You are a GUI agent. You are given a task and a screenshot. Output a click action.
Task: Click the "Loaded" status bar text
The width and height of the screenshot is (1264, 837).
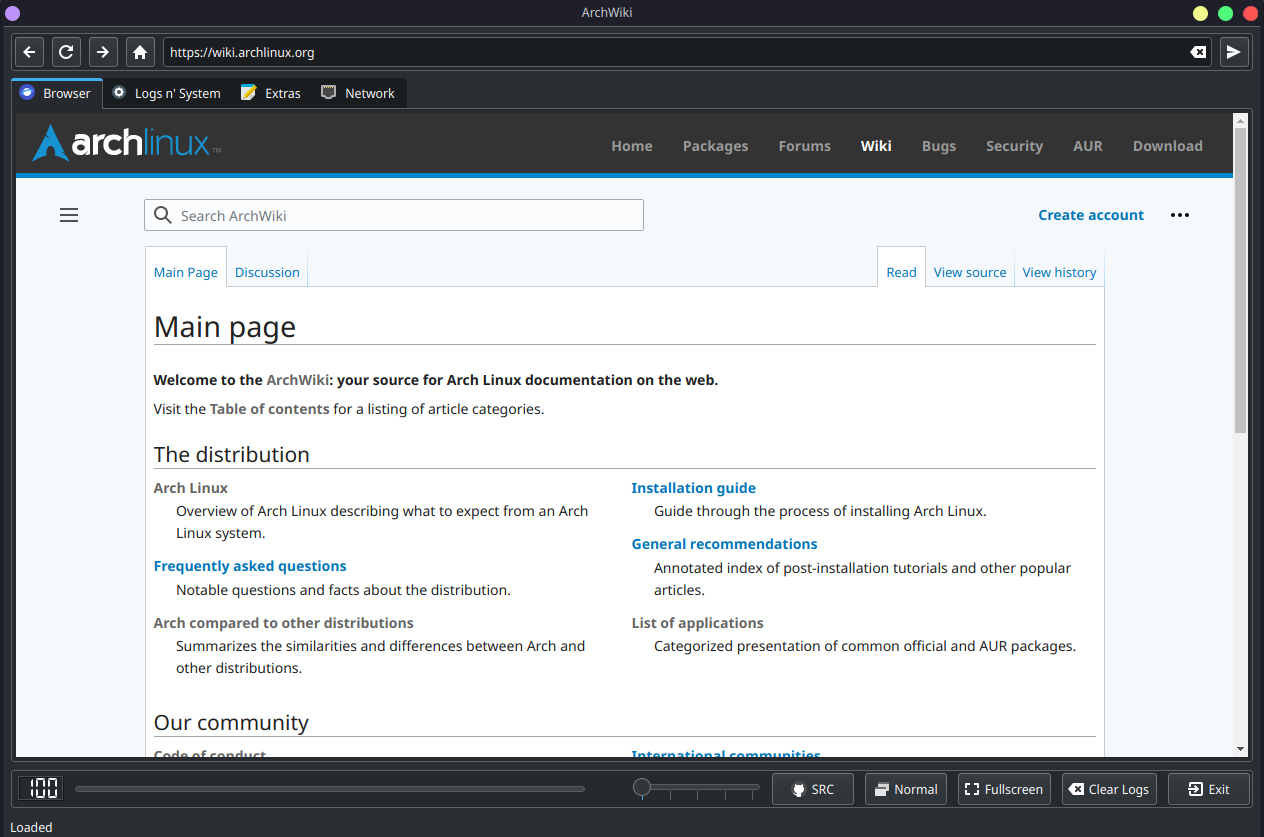point(31,827)
